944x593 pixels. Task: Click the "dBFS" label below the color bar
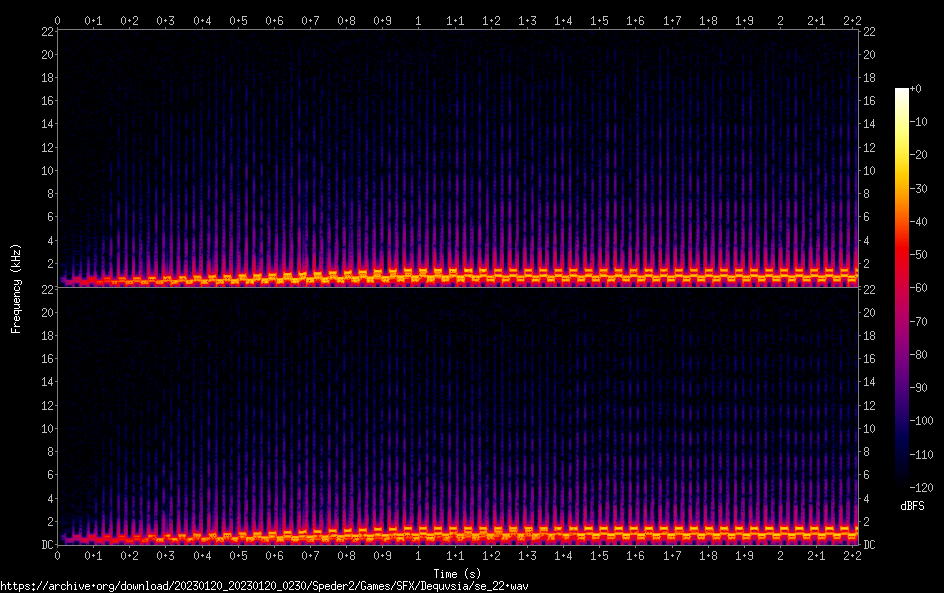[x=912, y=506]
